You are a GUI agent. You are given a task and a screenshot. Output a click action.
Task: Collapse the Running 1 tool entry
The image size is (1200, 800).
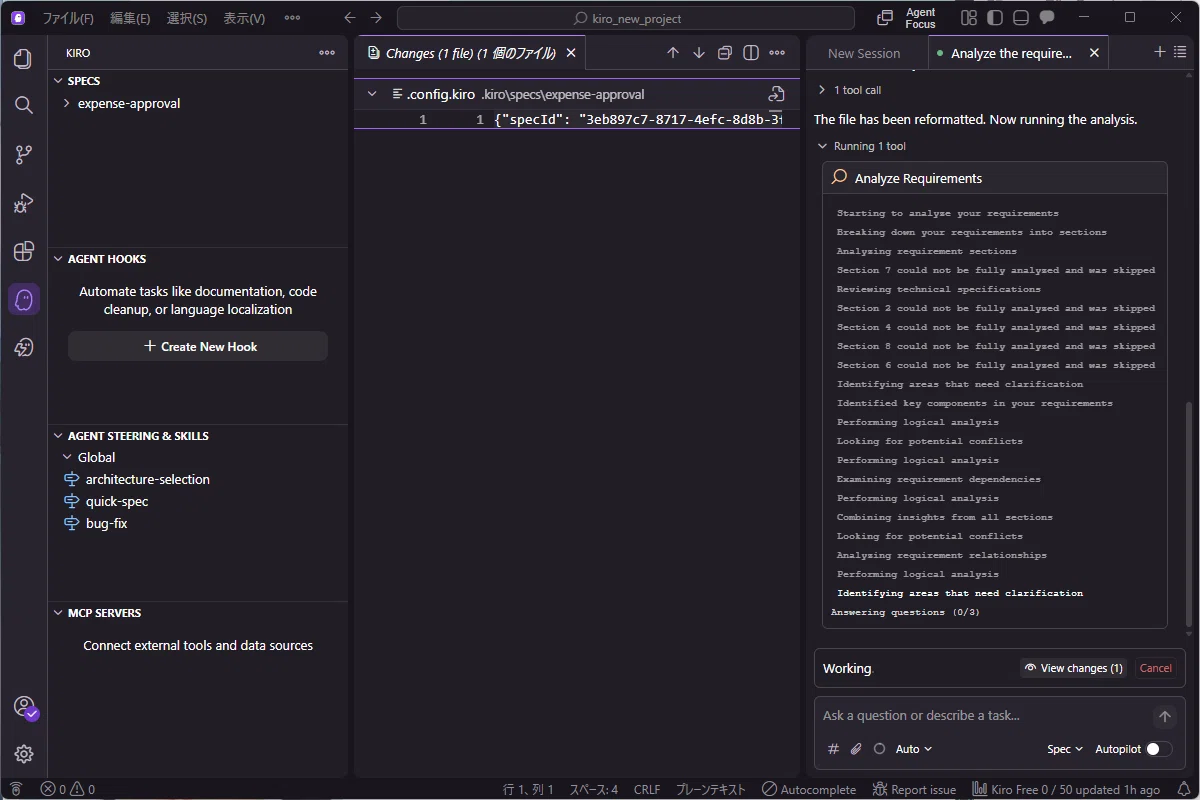click(861, 146)
